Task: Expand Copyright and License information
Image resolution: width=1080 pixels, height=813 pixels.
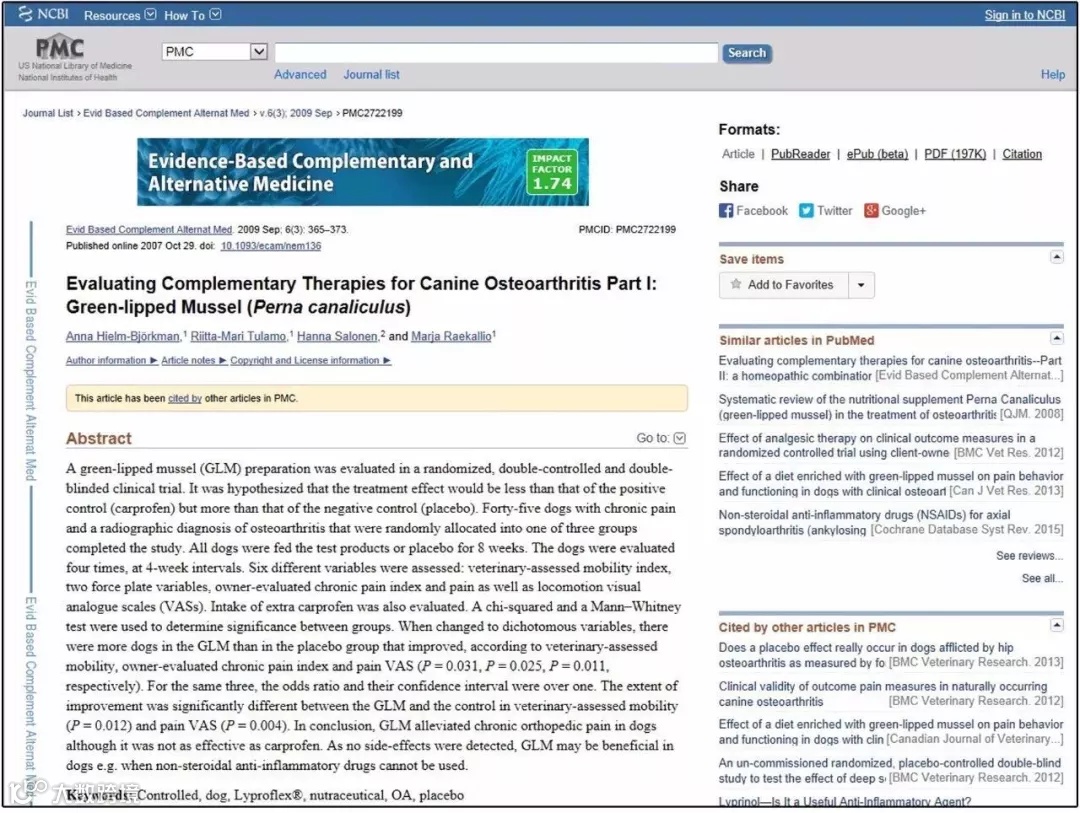Action: pos(311,360)
